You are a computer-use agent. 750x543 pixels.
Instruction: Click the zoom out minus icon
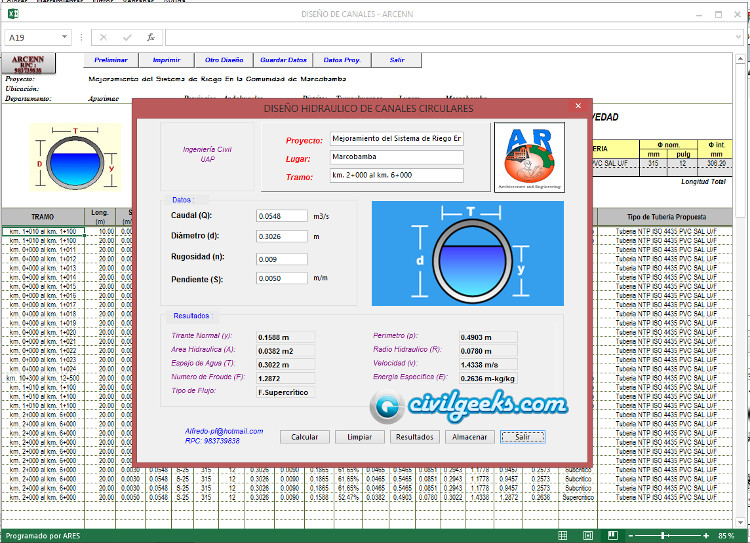pyautogui.click(x=632, y=536)
